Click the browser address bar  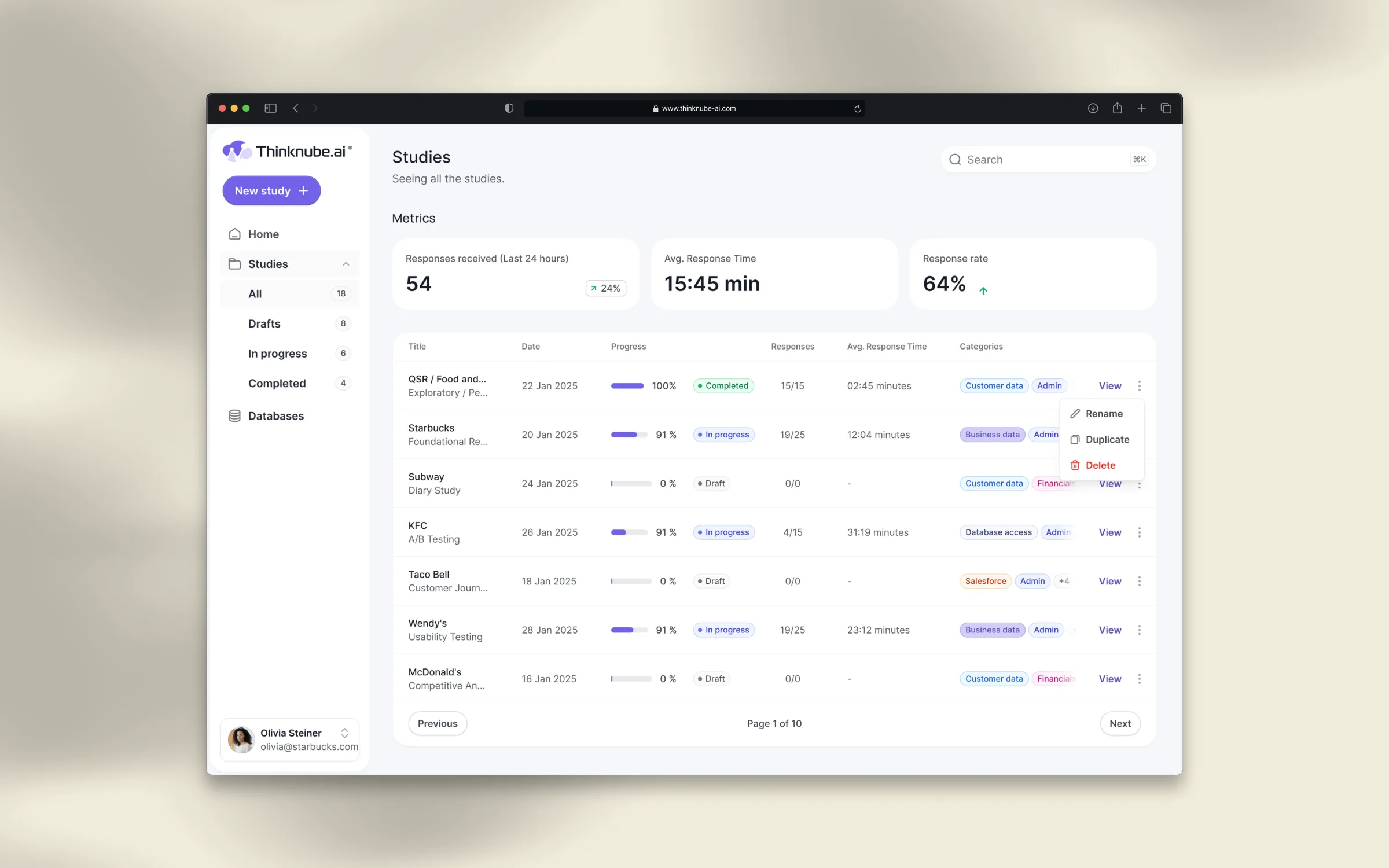(x=694, y=108)
